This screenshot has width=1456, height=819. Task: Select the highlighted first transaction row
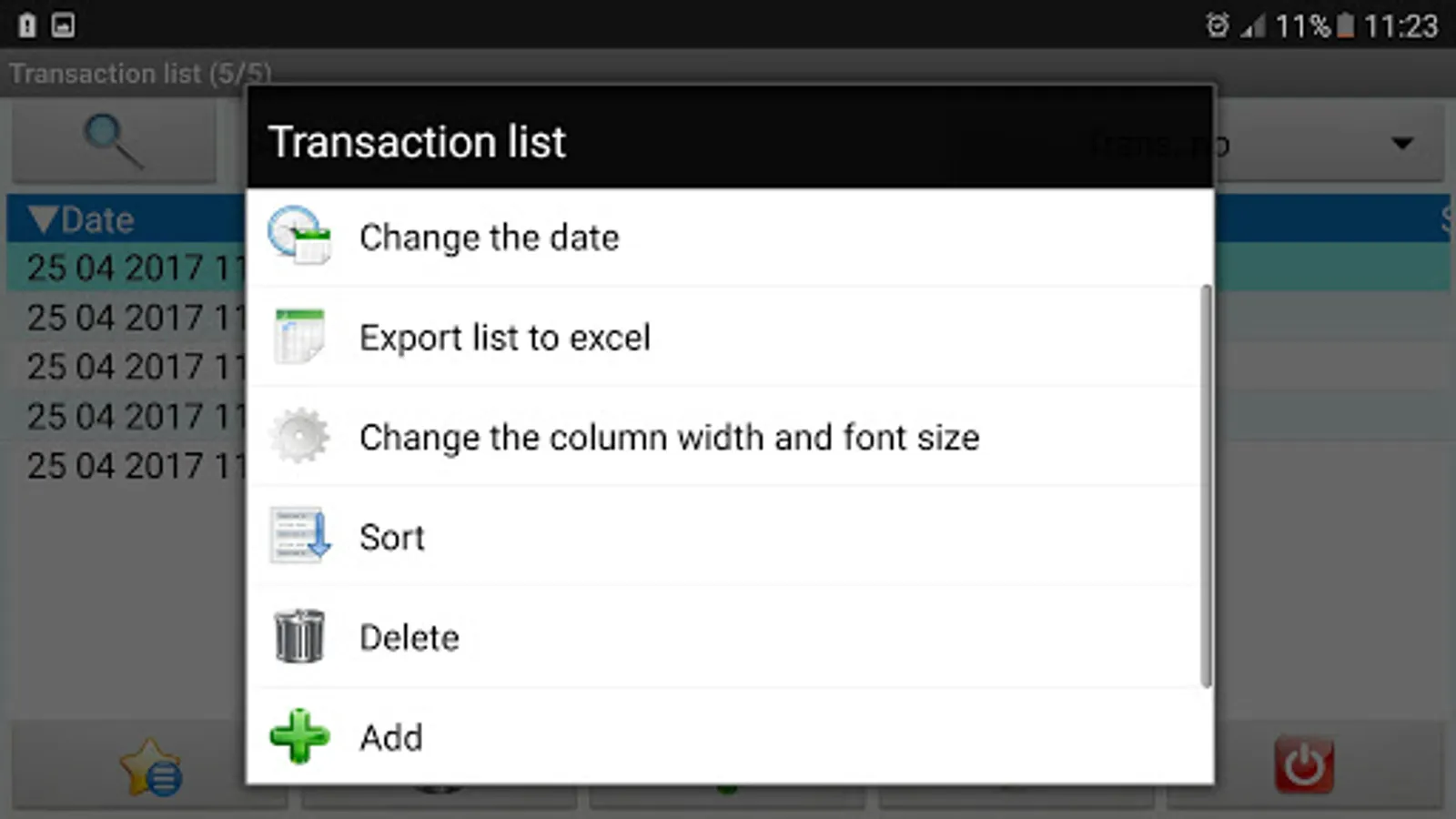[x=127, y=268]
